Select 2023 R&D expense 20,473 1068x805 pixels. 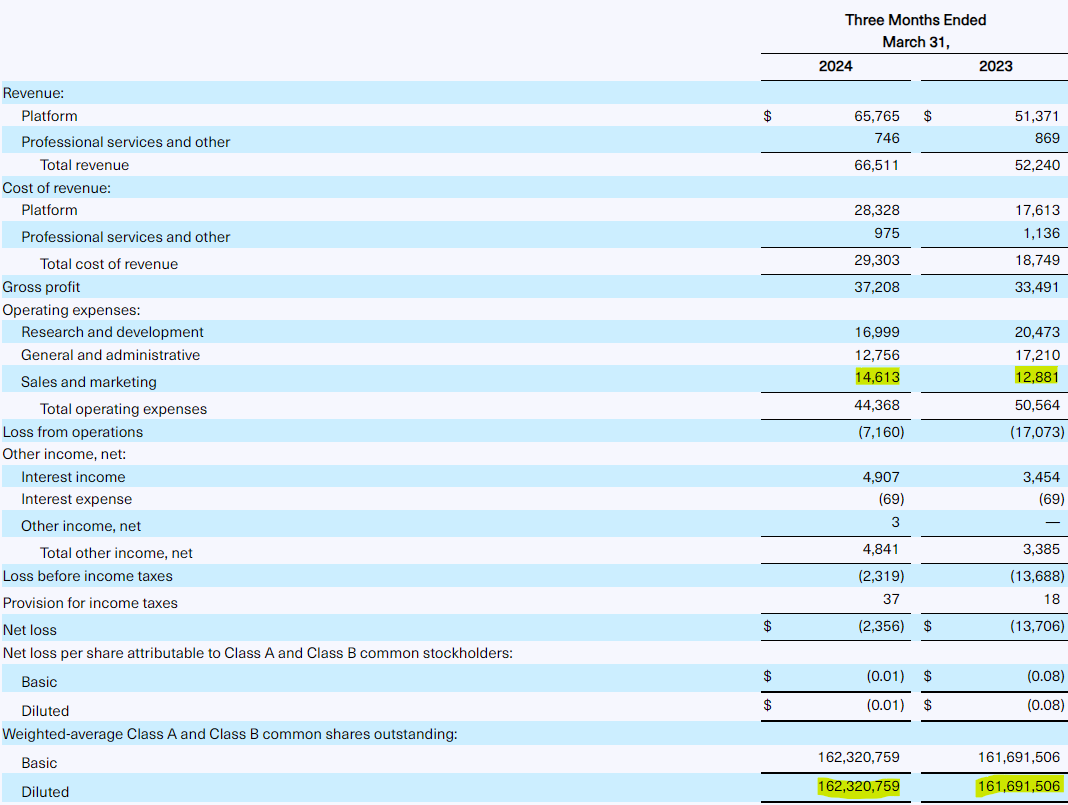point(1037,332)
